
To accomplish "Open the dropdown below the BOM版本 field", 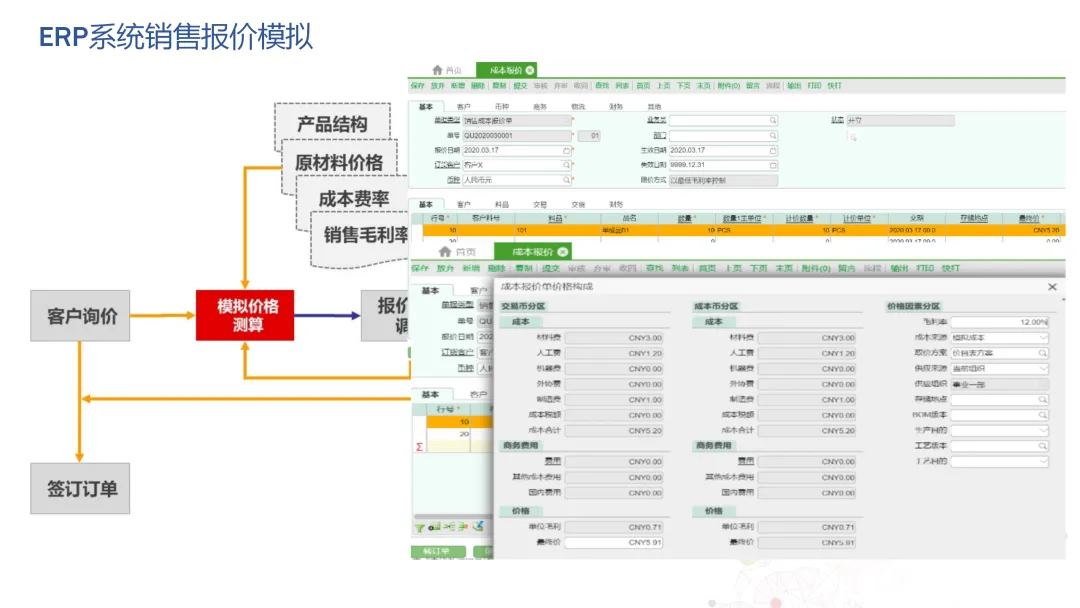I will point(1043,430).
